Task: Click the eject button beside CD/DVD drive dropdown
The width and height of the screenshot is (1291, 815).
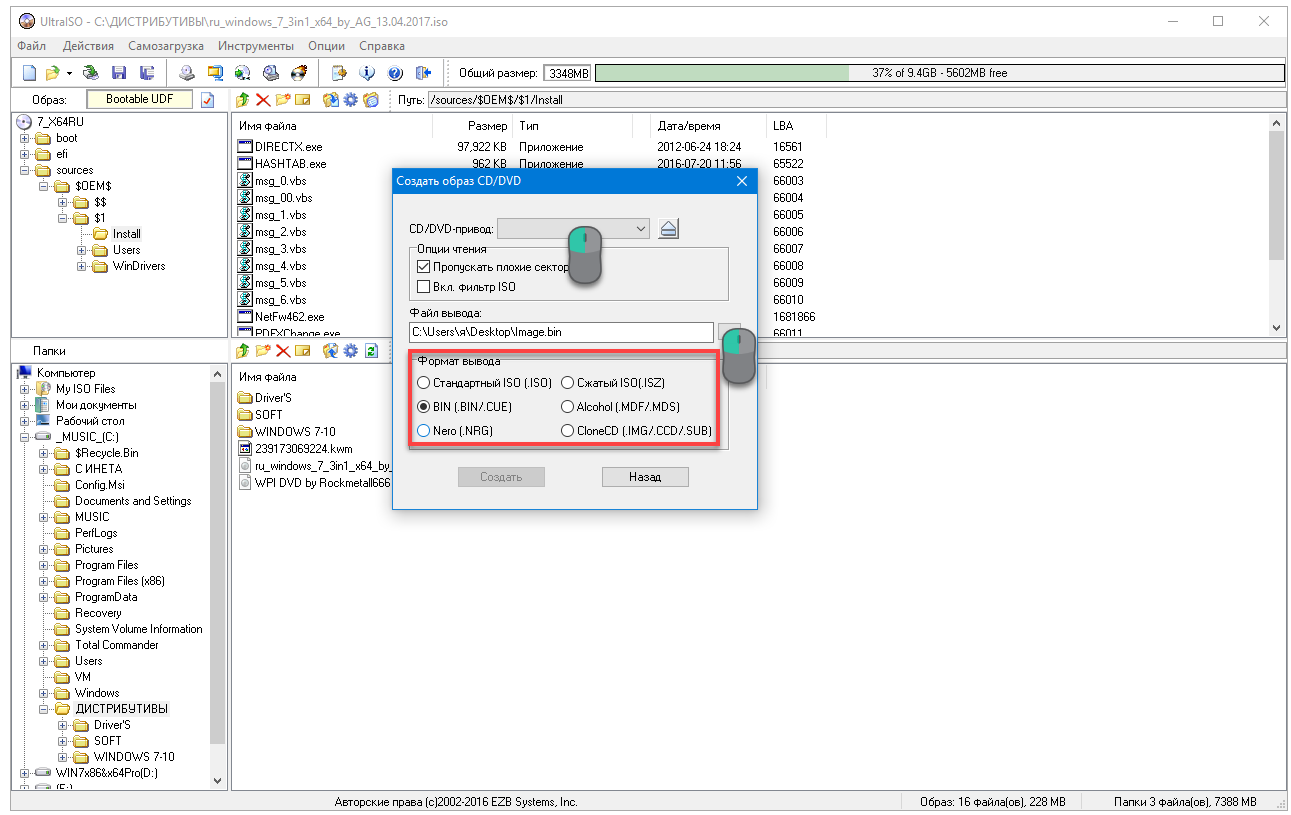Action: [x=669, y=229]
